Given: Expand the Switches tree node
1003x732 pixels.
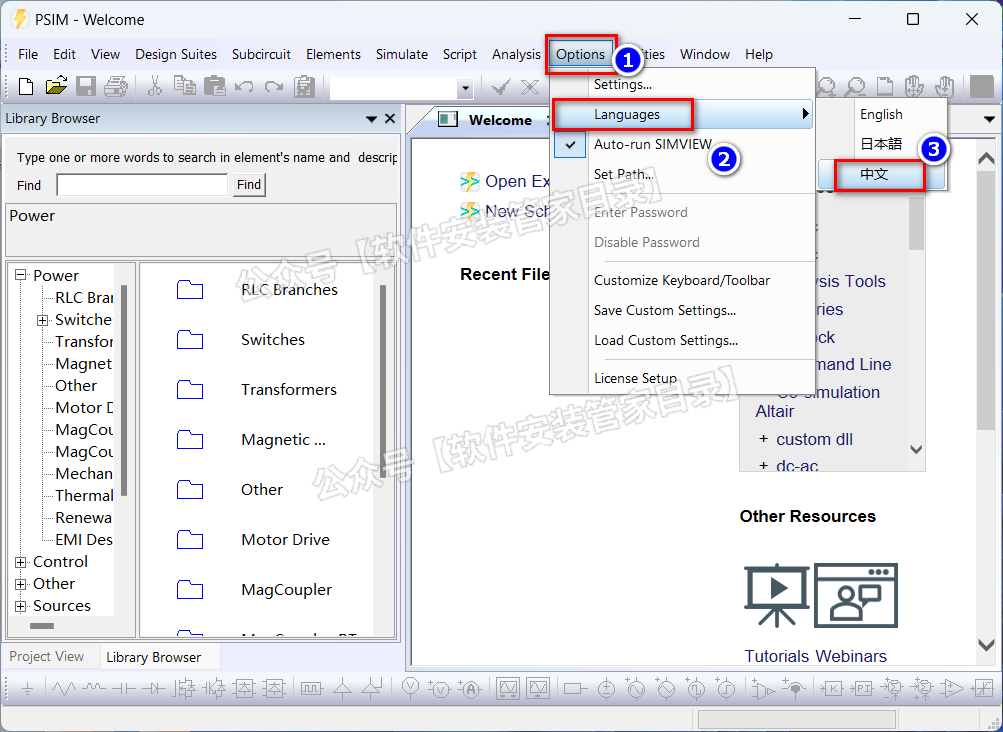Looking at the screenshot, I should (42, 320).
